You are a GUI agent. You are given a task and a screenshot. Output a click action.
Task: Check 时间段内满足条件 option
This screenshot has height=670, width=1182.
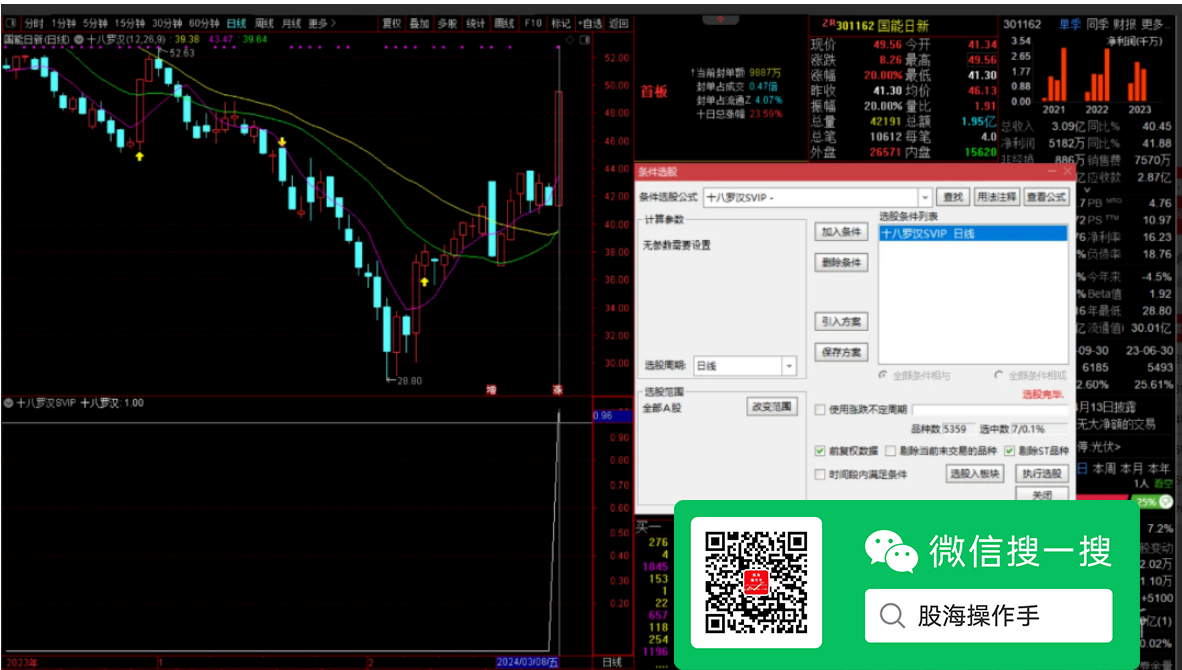[x=820, y=475]
